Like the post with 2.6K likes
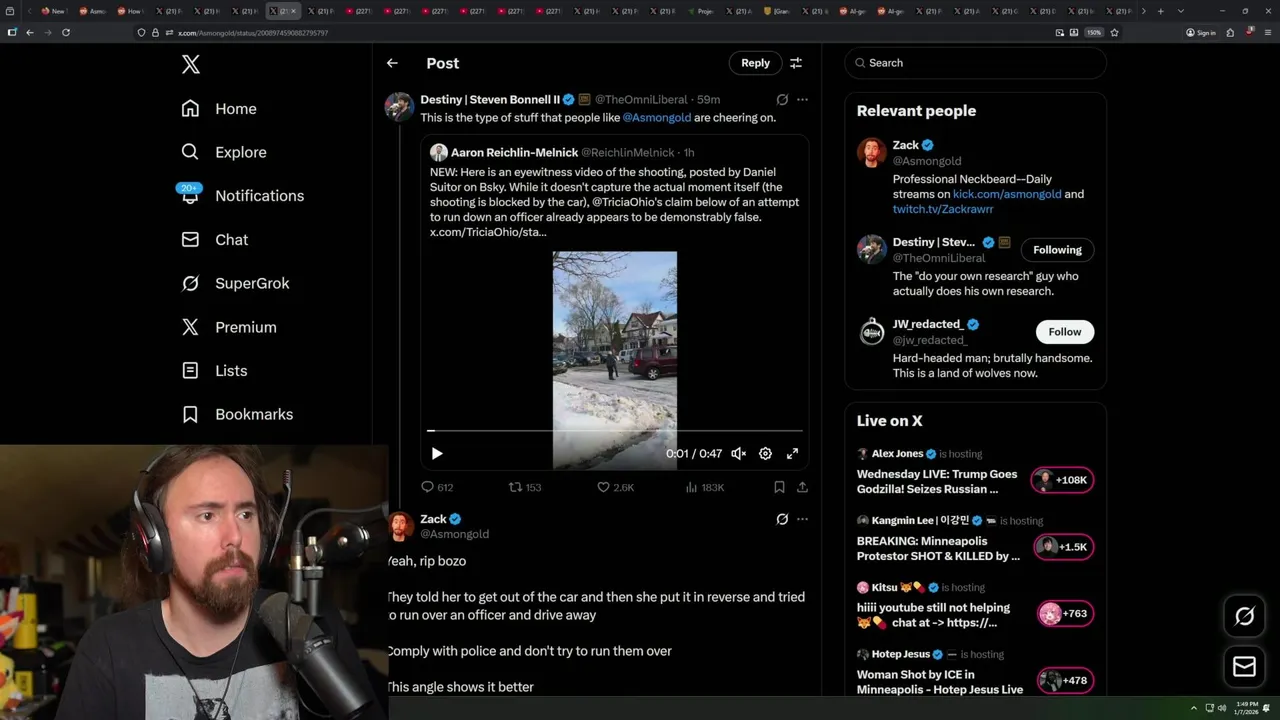 (615, 488)
